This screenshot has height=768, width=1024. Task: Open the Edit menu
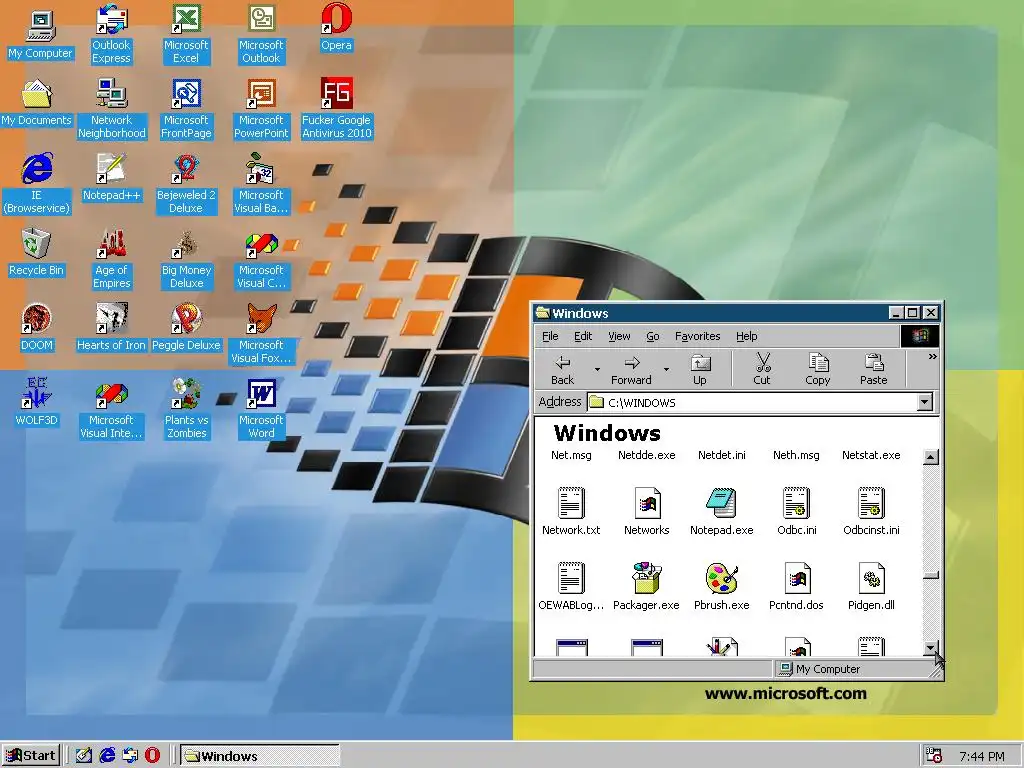pyautogui.click(x=583, y=336)
